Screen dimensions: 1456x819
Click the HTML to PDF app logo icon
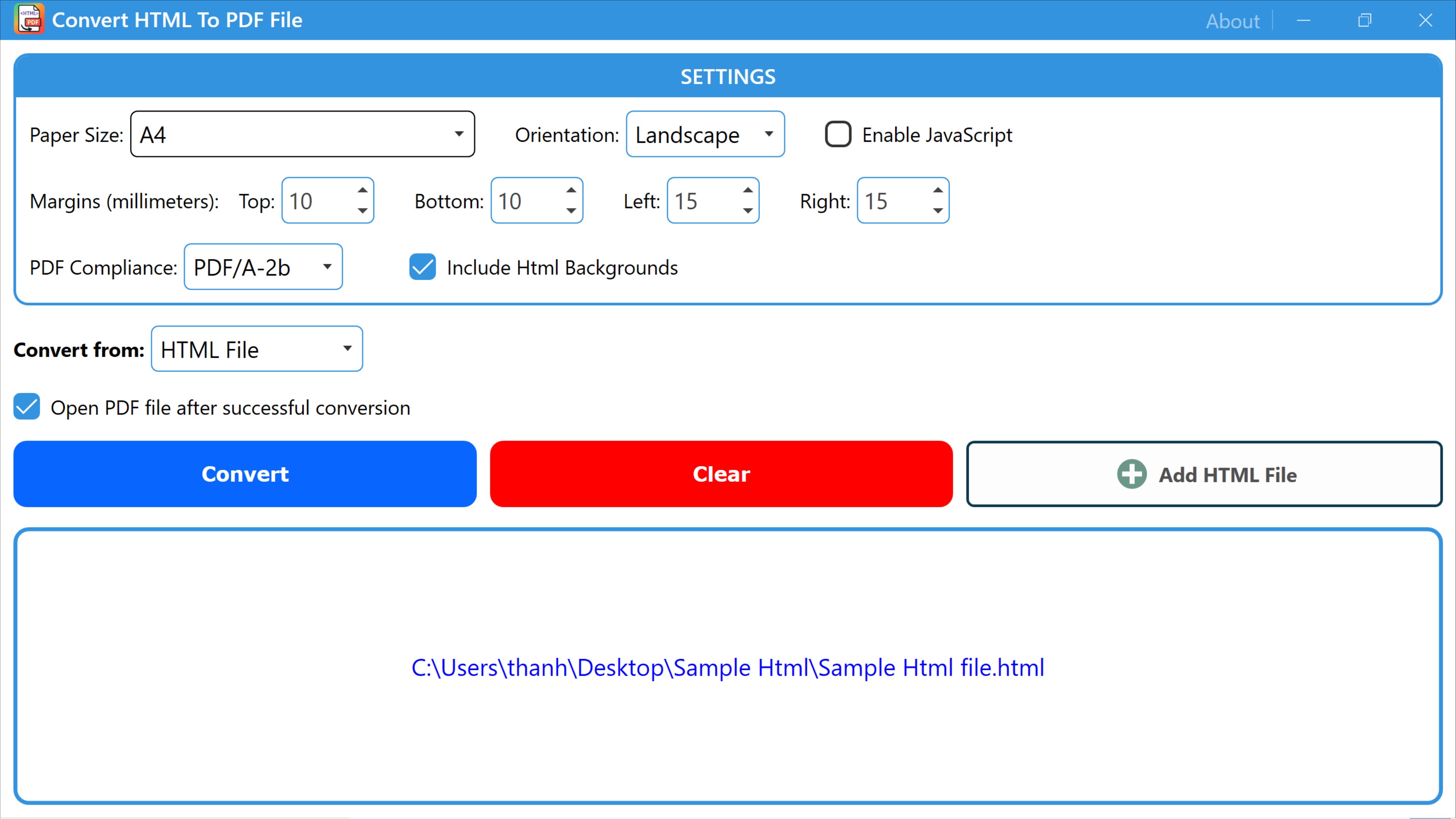tap(29, 19)
